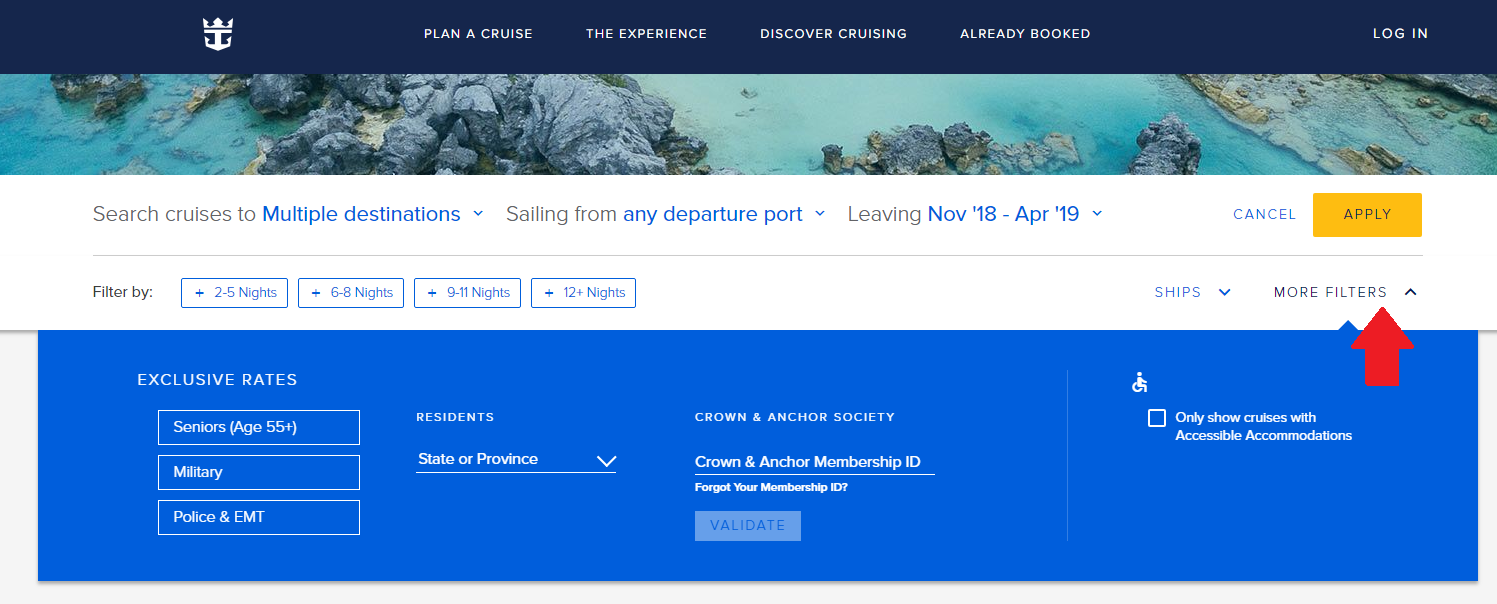Open the Nov '18 - Apr '19 date picker
The image size is (1497, 604).
pyautogui.click(x=1015, y=214)
